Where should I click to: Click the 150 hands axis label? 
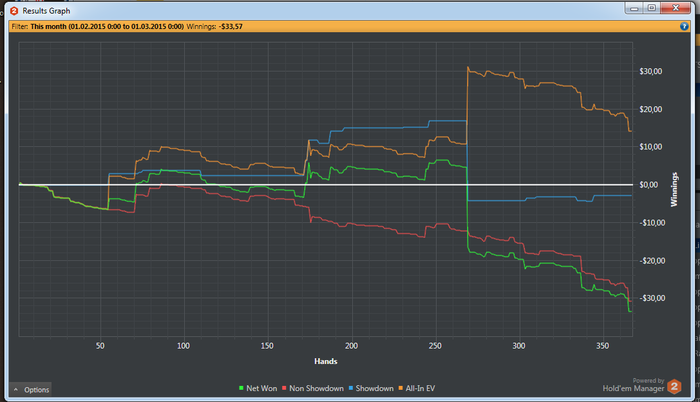(267, 346)
